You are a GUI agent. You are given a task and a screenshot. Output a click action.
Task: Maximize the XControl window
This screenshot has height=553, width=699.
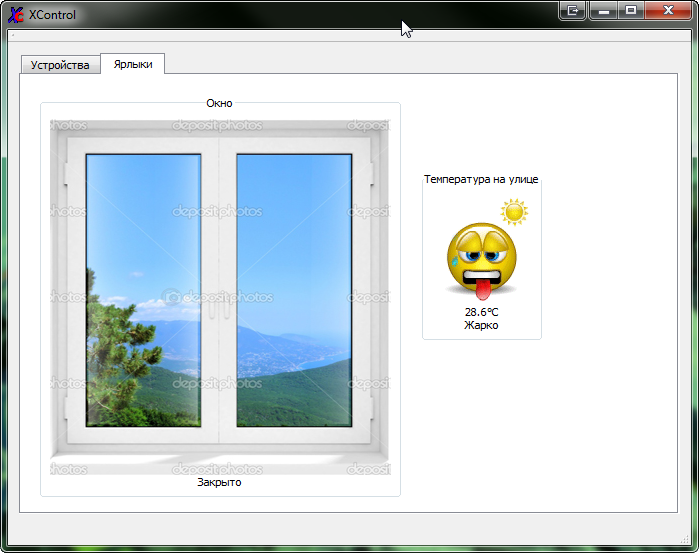click(631, 10)
